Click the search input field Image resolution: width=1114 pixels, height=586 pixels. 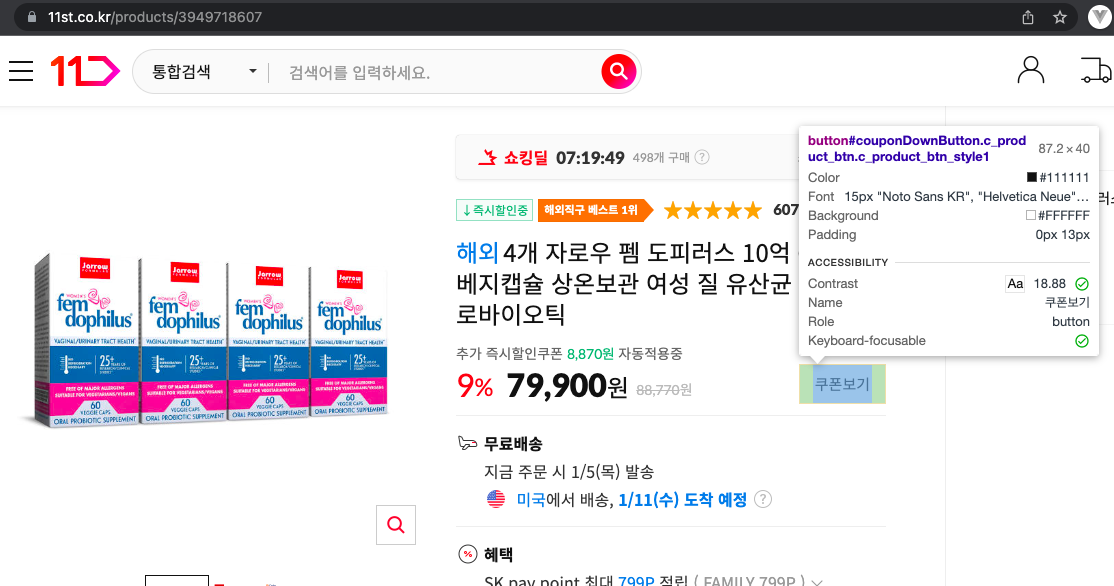(x=437, y=72)
